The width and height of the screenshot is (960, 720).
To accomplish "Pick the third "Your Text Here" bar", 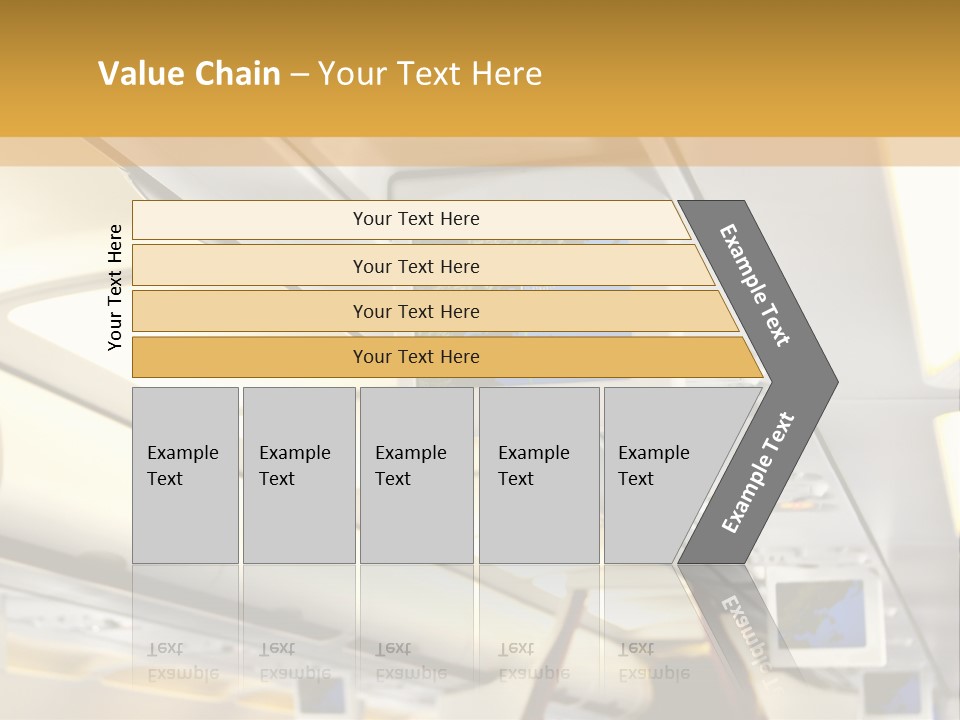I will tap(415, 311).
